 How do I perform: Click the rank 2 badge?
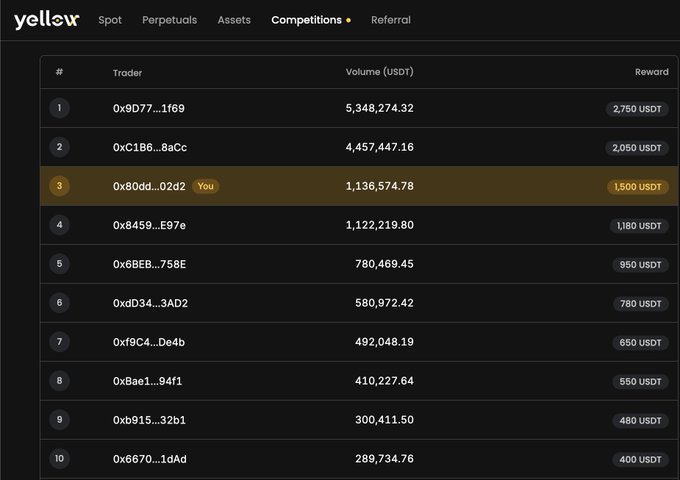59,147
